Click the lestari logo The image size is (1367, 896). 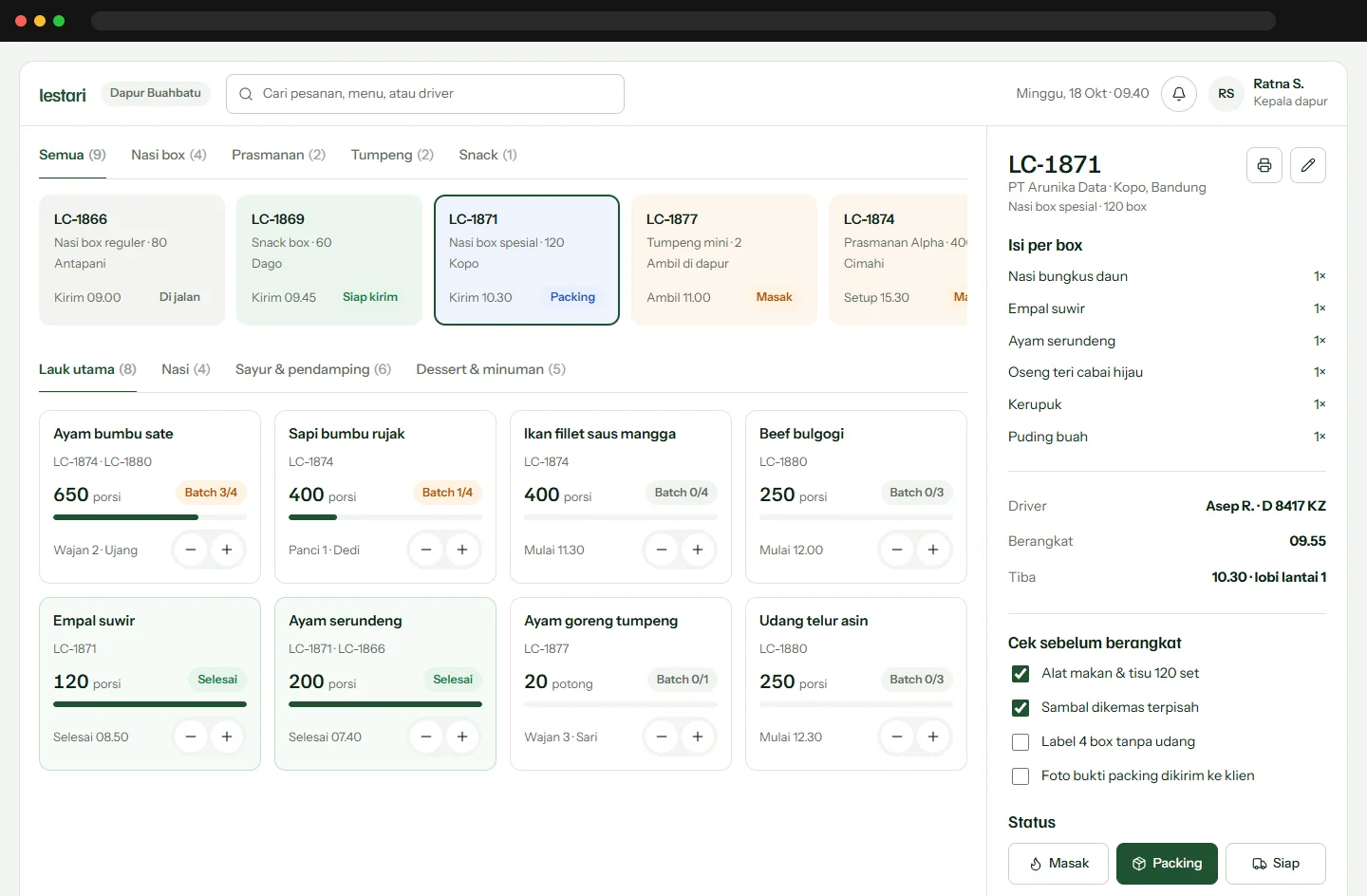tap(63, 95)
